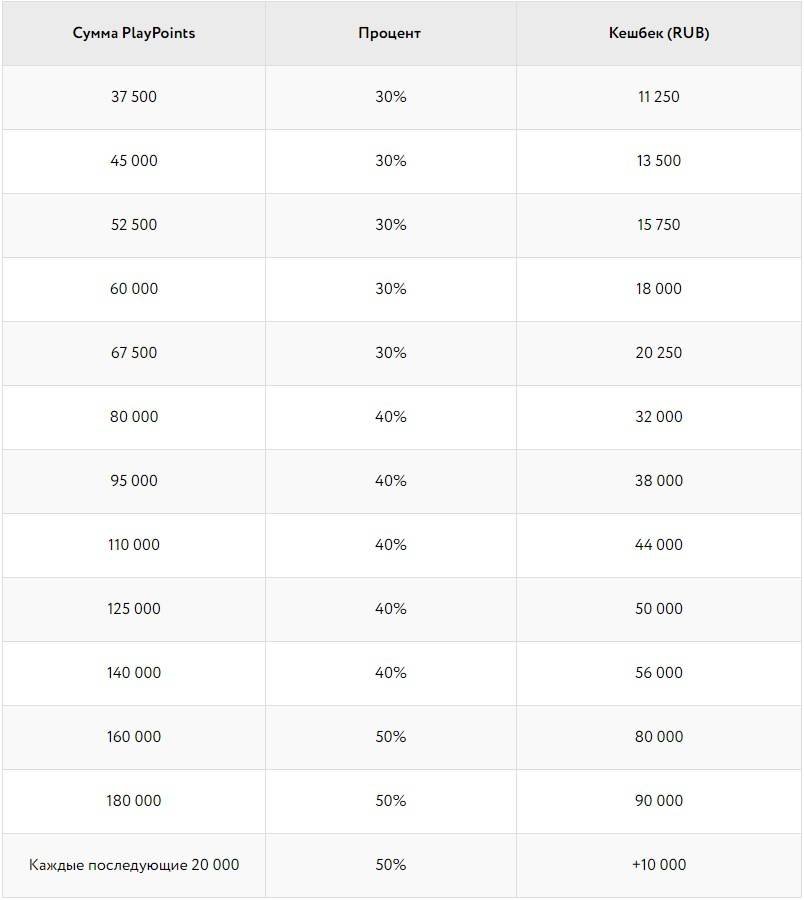Click the 15 750 cashback value

click(x=659, y=225)
